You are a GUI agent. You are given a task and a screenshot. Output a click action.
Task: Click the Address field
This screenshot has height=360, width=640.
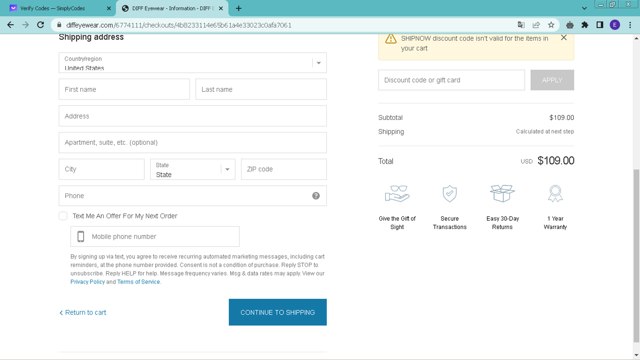(193, 116)
